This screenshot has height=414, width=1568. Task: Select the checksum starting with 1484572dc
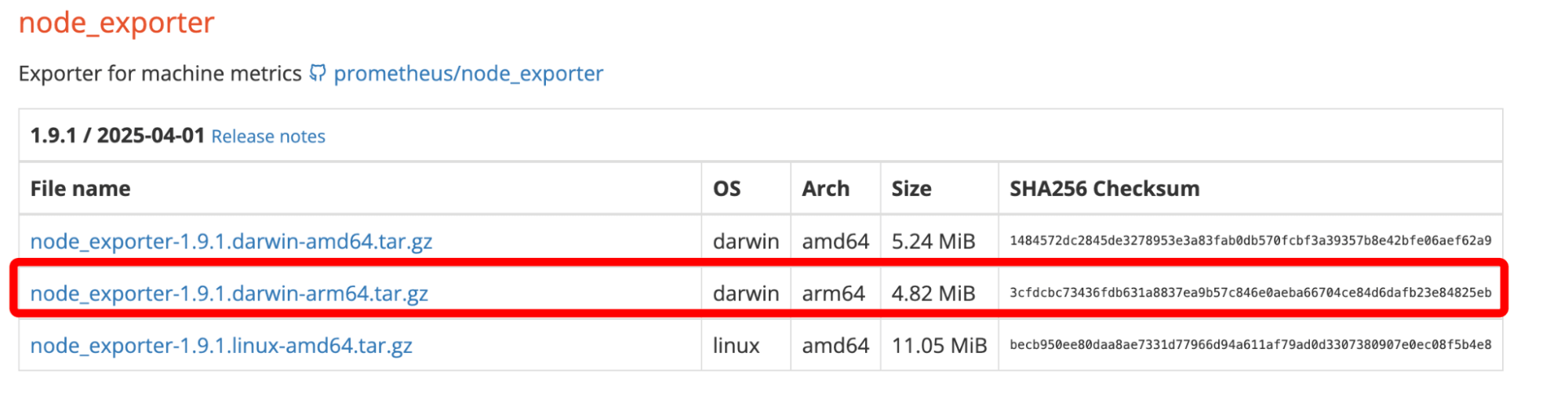point(1250,241)
